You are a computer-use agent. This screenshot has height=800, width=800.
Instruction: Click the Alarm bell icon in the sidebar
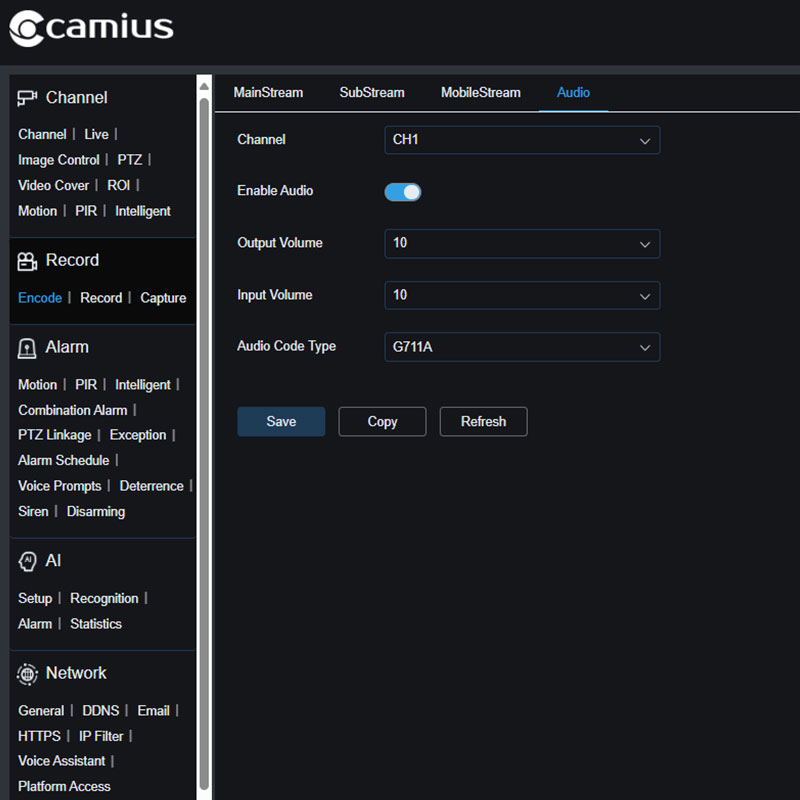click(x=26, y=347)
